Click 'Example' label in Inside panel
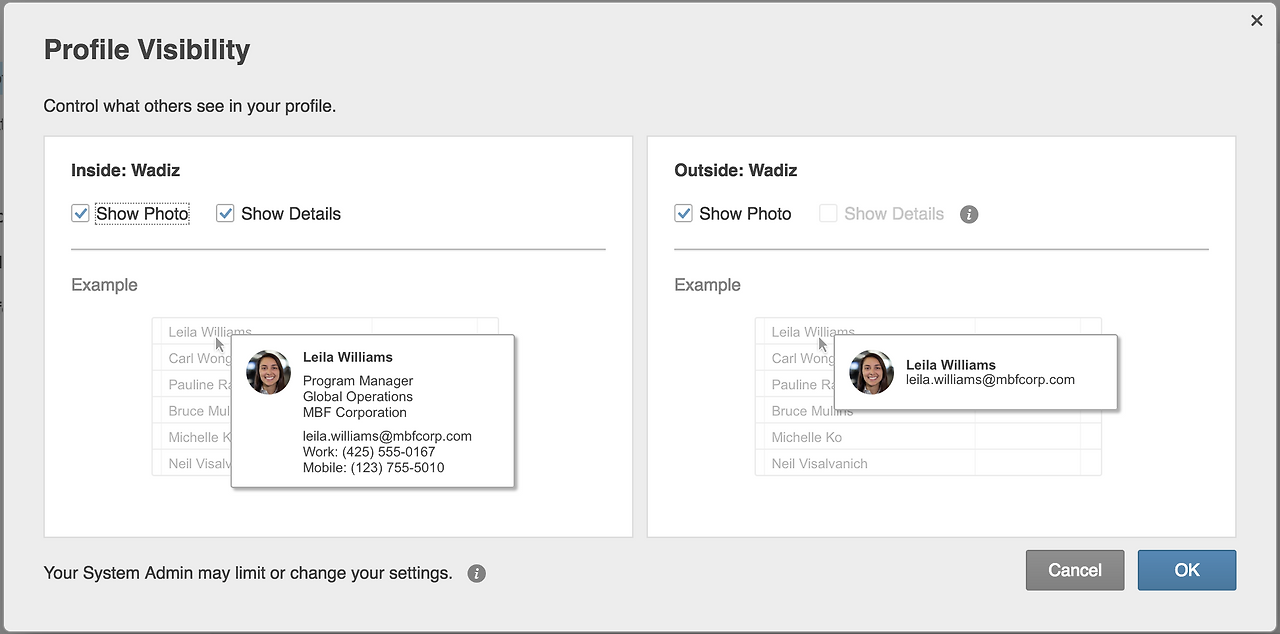The height and width of the screenshot is (634, 1280). tap(104, 285)
